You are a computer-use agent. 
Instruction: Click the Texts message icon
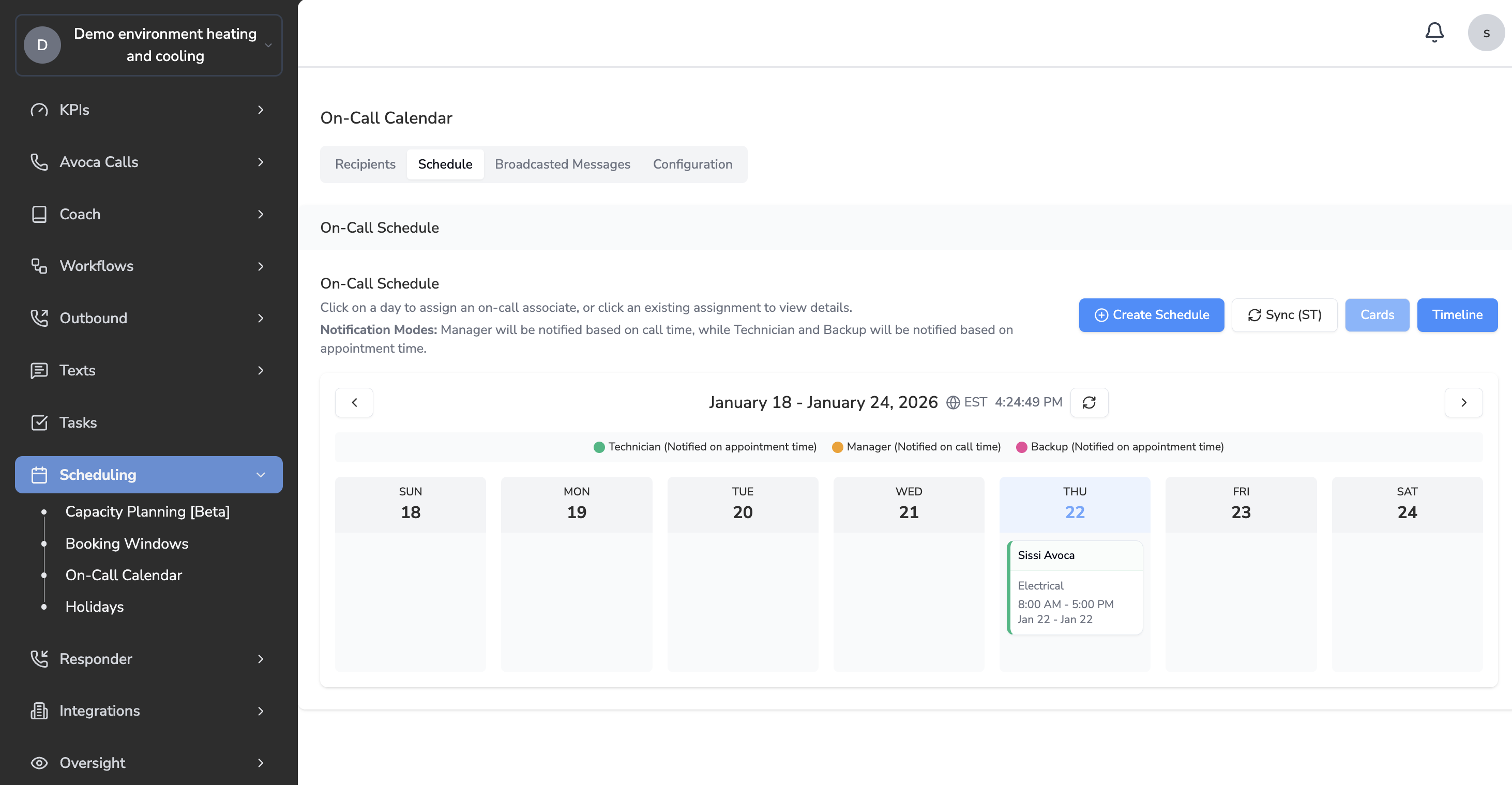[39, 370]
